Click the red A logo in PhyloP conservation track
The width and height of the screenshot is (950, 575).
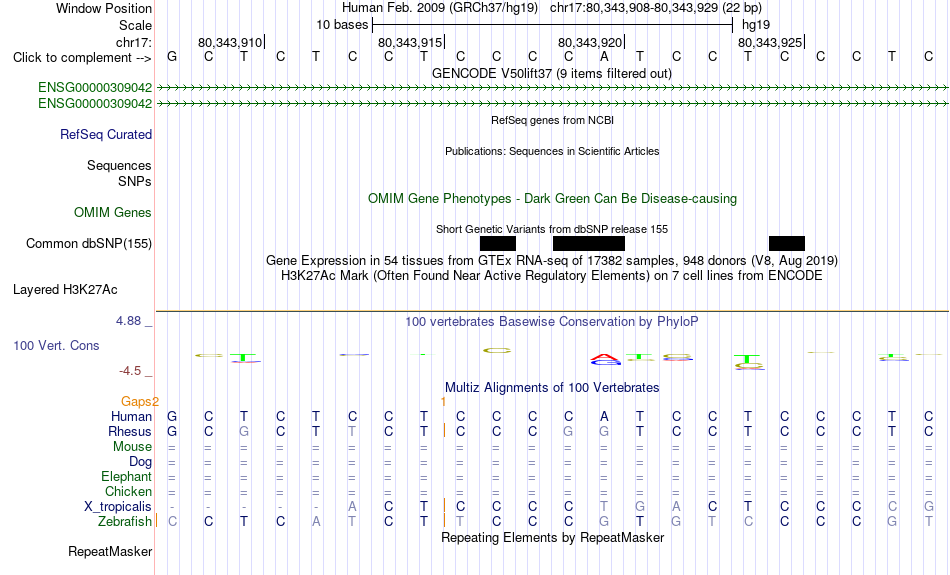tap(605, 357)
